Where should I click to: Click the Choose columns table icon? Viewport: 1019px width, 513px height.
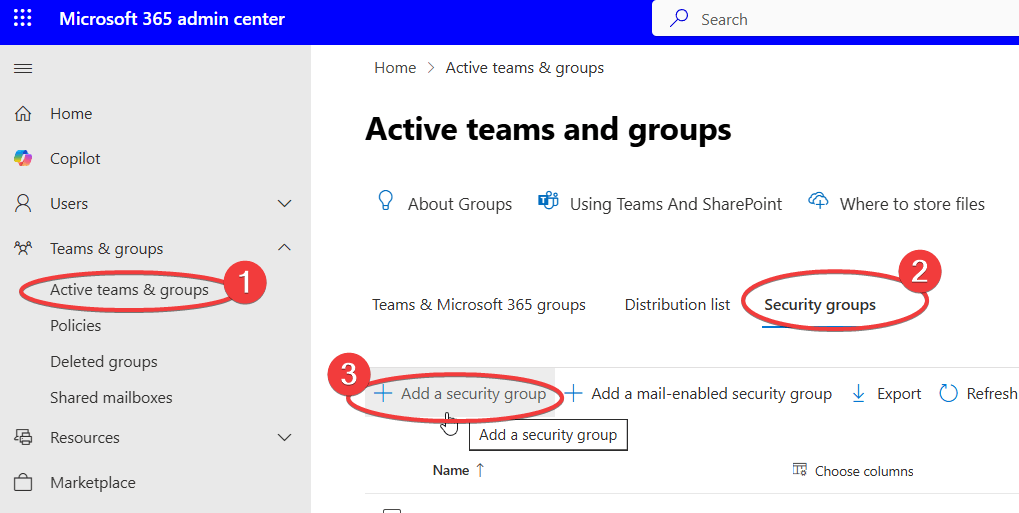800,469
